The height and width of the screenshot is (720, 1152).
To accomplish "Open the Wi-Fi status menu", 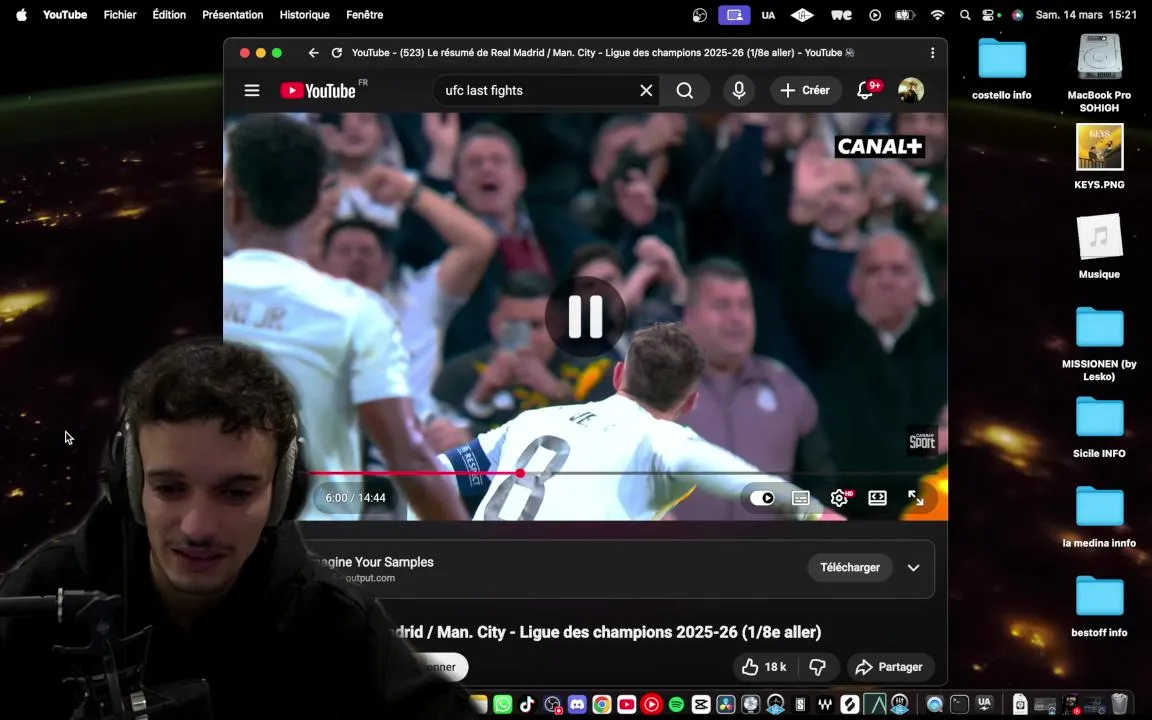I will [x=937, y=15].
